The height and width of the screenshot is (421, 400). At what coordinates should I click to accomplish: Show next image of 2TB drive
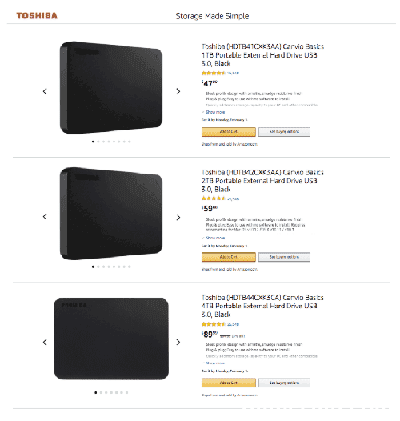tap(178, 217)
